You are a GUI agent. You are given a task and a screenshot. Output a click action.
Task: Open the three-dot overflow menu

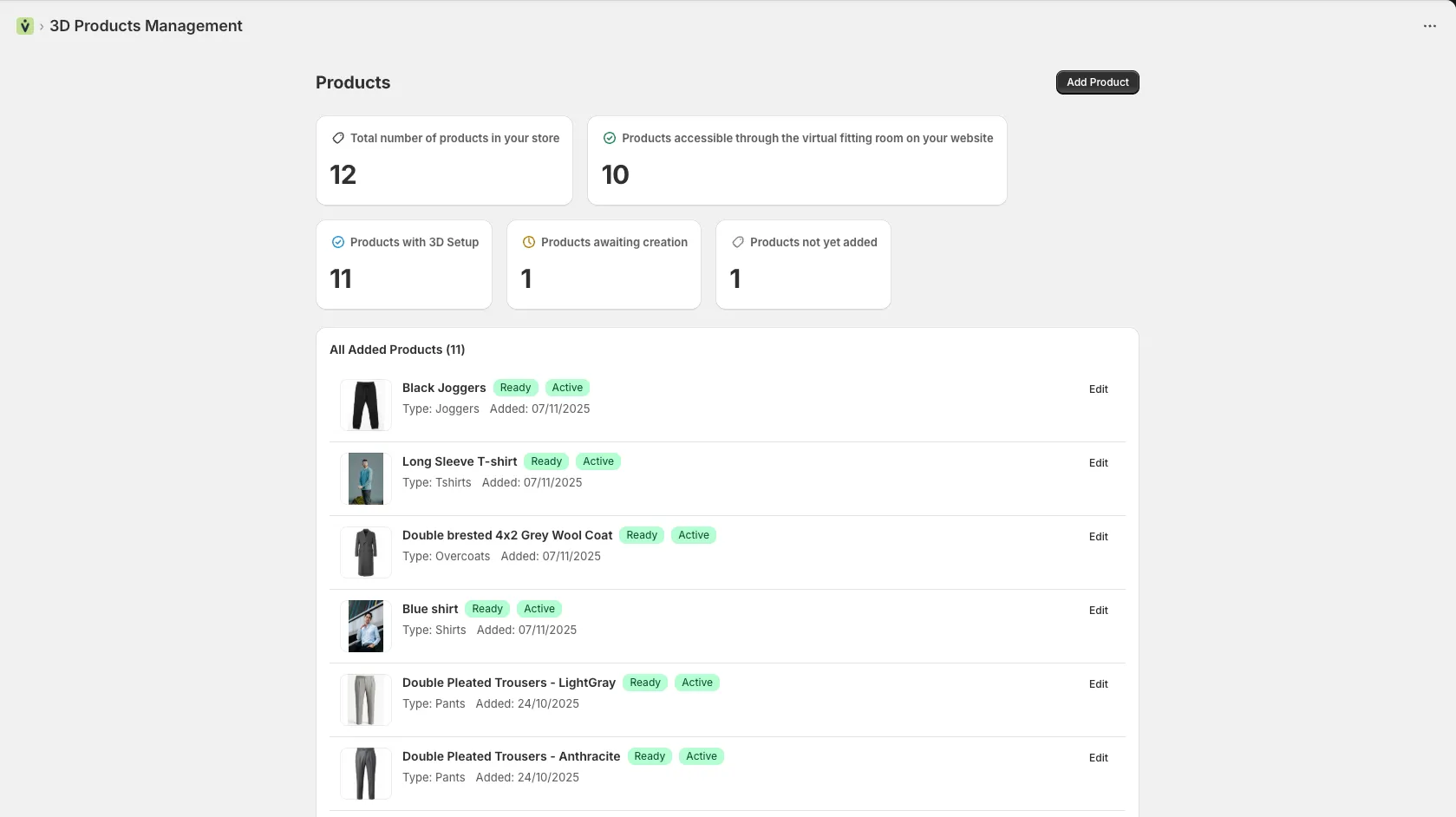(1429, 26)
